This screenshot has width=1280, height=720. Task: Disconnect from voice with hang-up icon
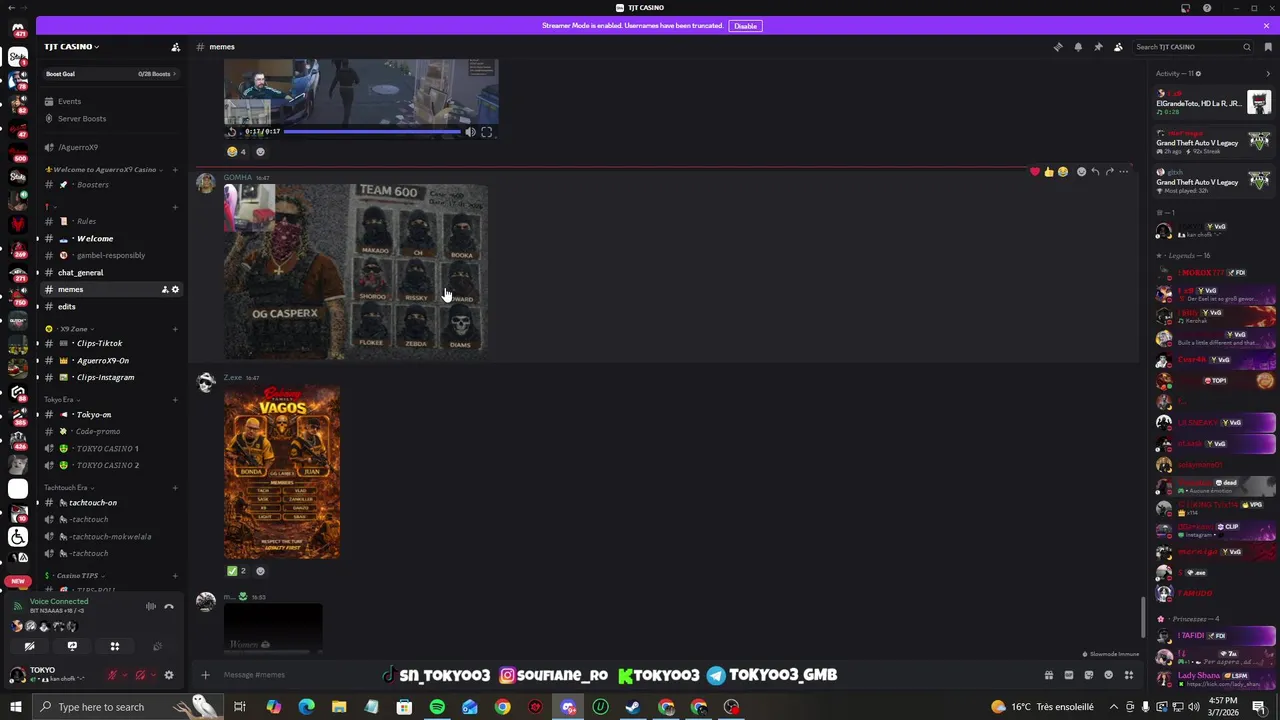[x=169, y=606]
